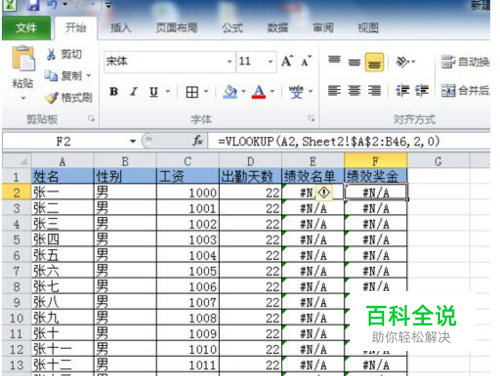500x376 pixels.
Task: Select cell containing 张五
Action: point(62,255)
